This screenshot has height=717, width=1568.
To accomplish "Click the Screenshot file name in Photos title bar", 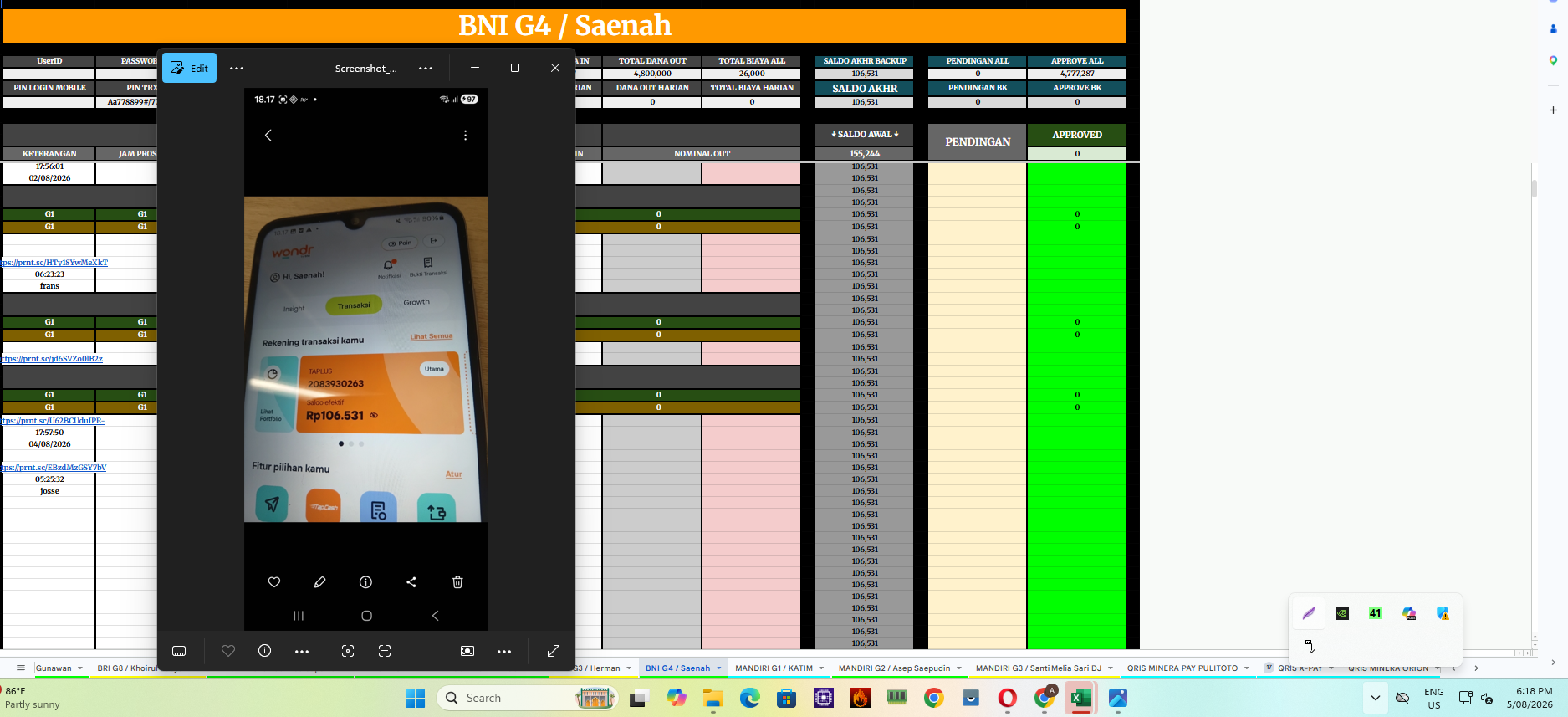I will 366,69.
